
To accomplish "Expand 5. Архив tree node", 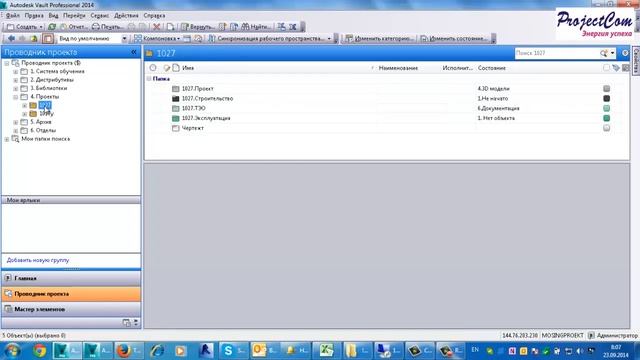I will (16, 122).
